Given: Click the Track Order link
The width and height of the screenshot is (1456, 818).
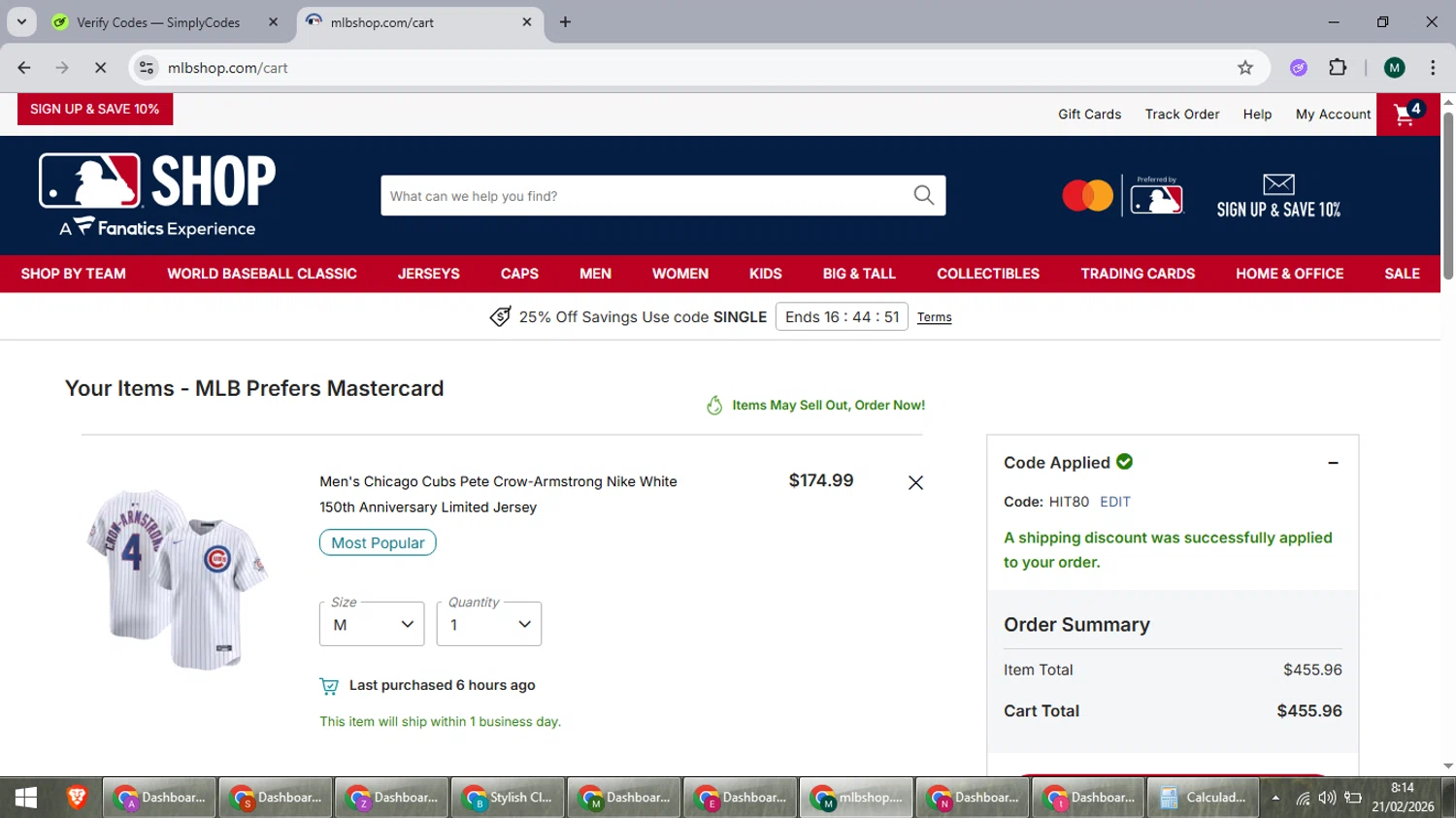Looking at the screenshot, I should [1182, 115].
